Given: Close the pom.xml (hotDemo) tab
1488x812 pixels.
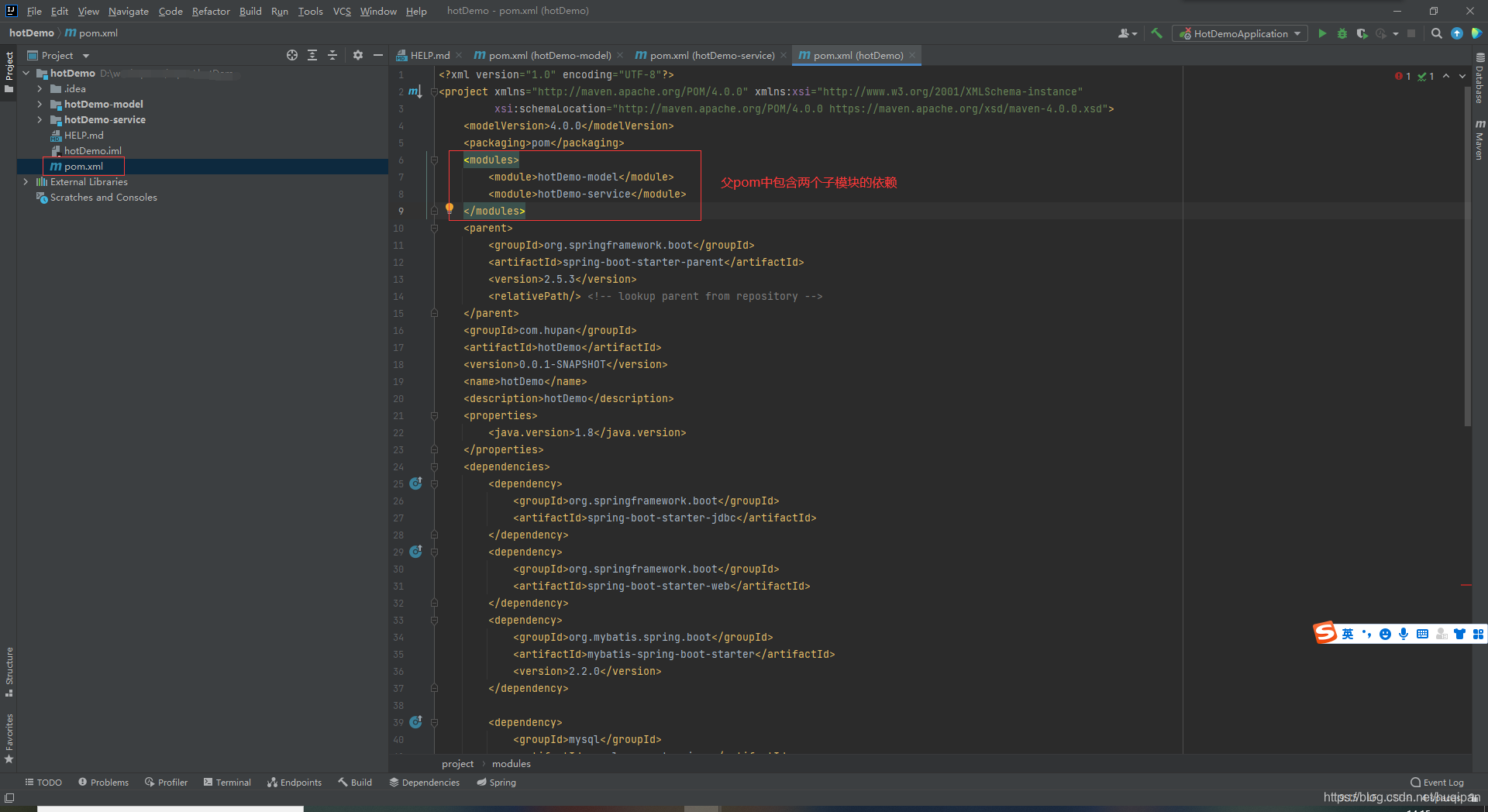Looking at the screenshot, I should 912,55.
